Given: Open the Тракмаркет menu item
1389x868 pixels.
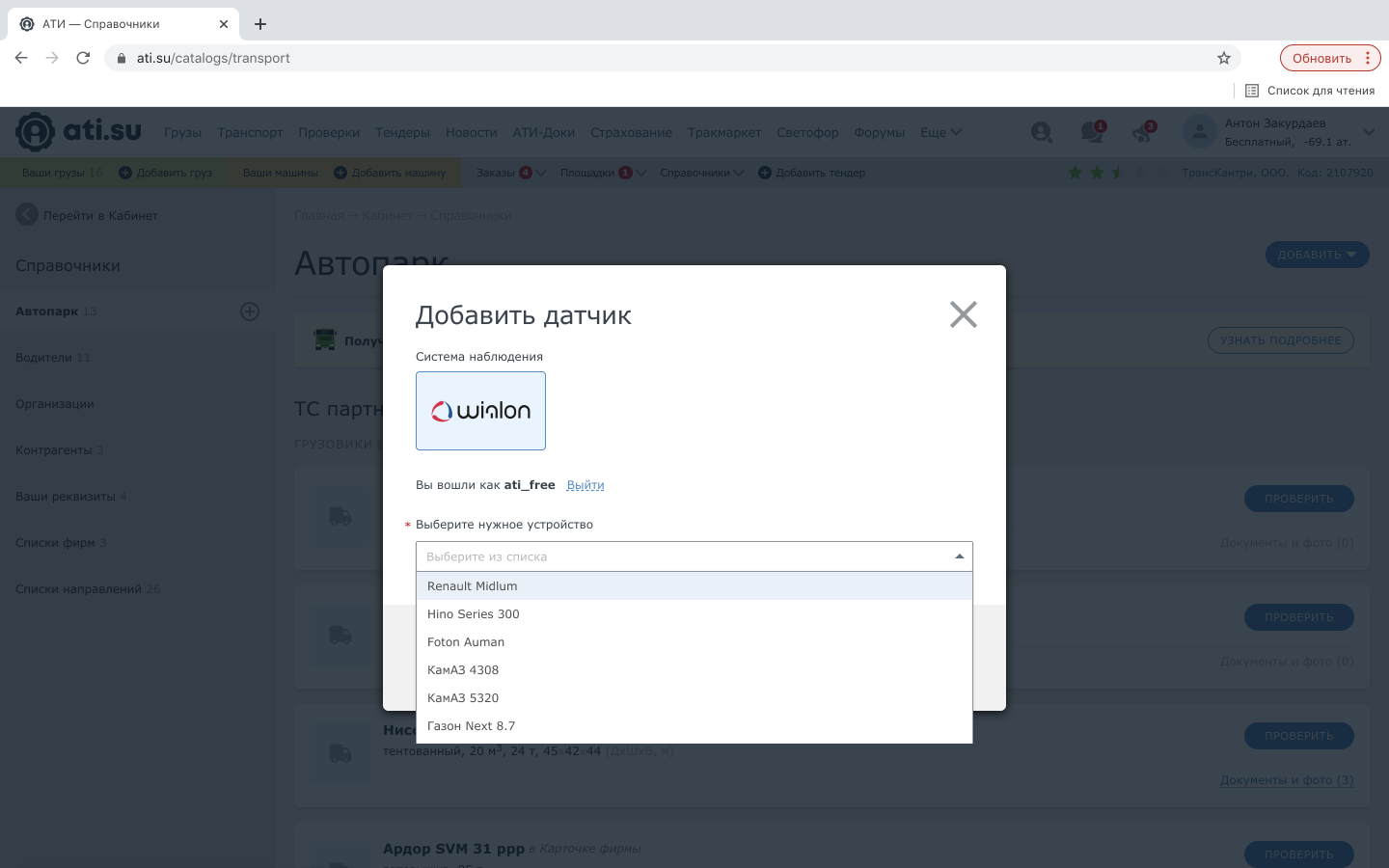Looking at the screenshot, I should [724, 133].
